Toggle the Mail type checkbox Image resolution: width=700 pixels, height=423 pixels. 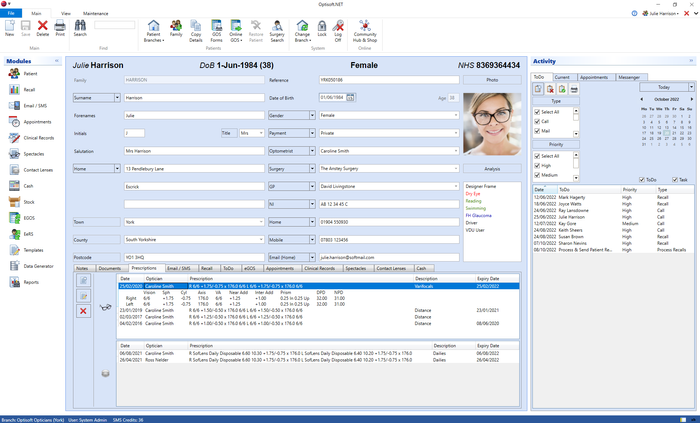coord(537,131)
